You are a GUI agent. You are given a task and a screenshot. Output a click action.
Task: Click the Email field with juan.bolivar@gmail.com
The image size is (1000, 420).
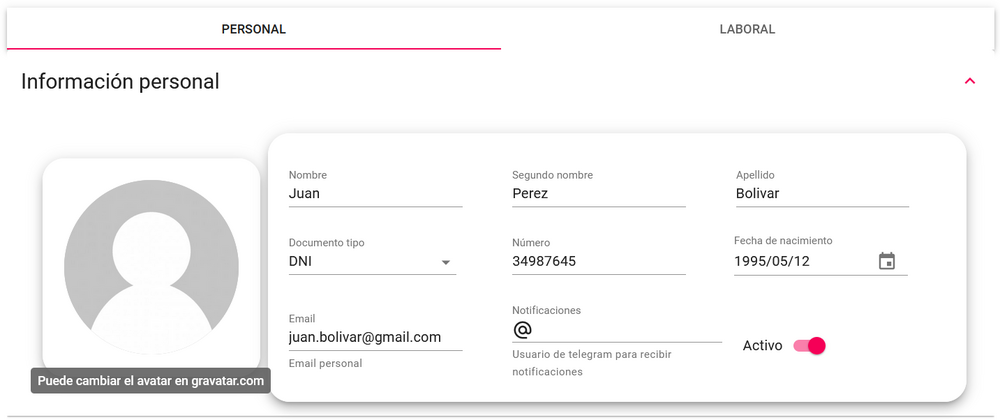coord(375,338)
